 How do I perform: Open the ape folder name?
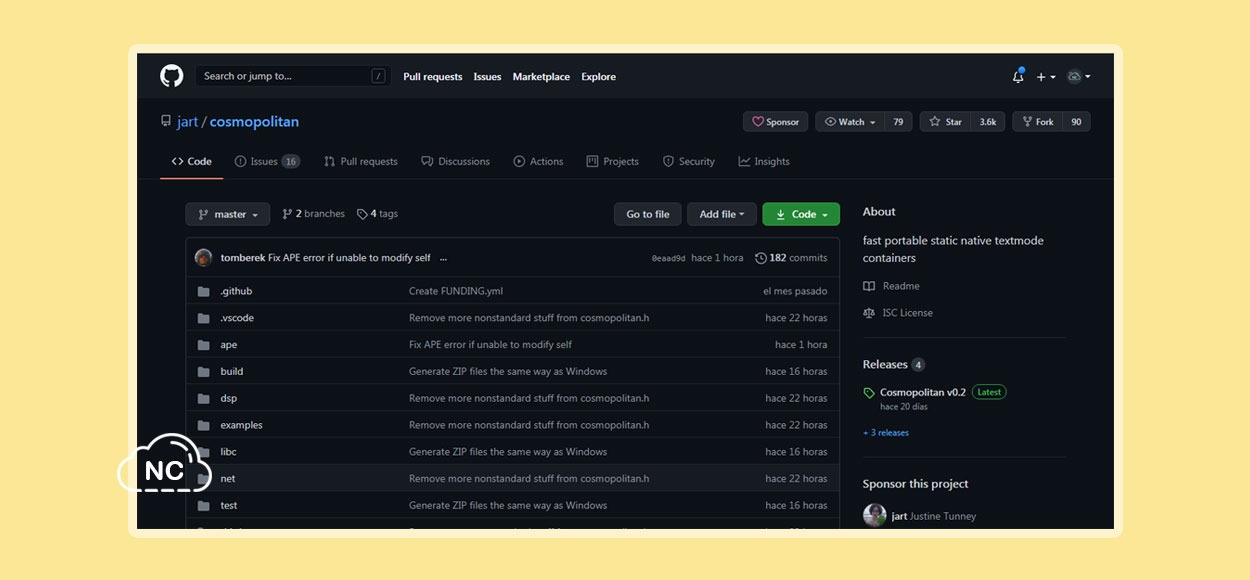coord(229,345)
